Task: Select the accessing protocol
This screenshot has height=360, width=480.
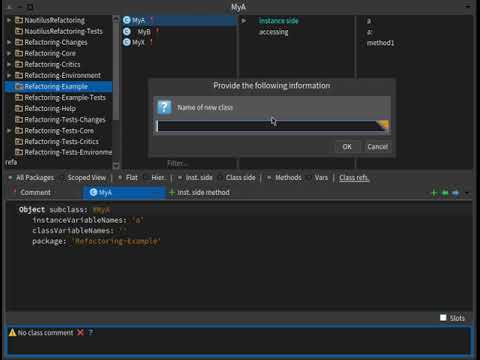Action: (x=273, y=32)
